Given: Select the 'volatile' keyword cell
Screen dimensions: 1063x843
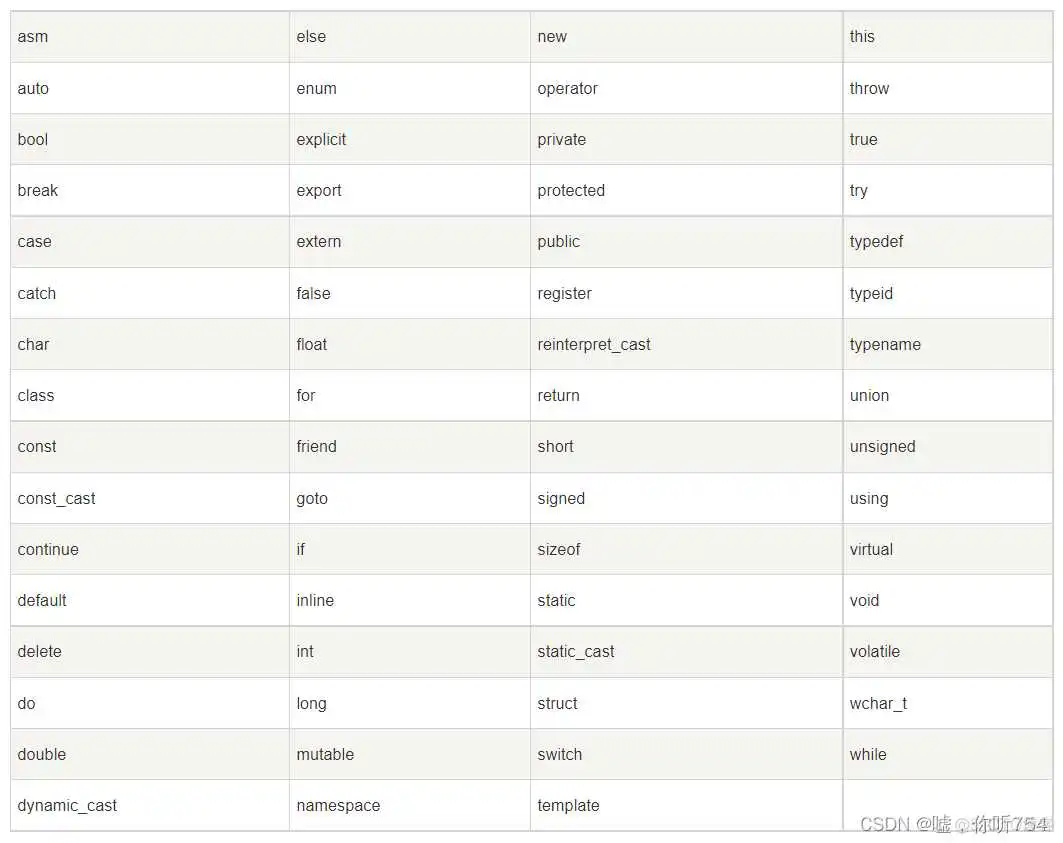Looking at the screenshot, I should pos(948,652).
